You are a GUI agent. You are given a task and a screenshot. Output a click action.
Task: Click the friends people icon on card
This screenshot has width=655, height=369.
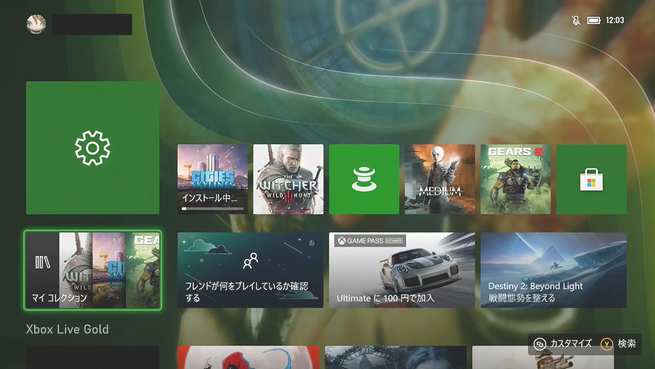click(x=251, y=260)
